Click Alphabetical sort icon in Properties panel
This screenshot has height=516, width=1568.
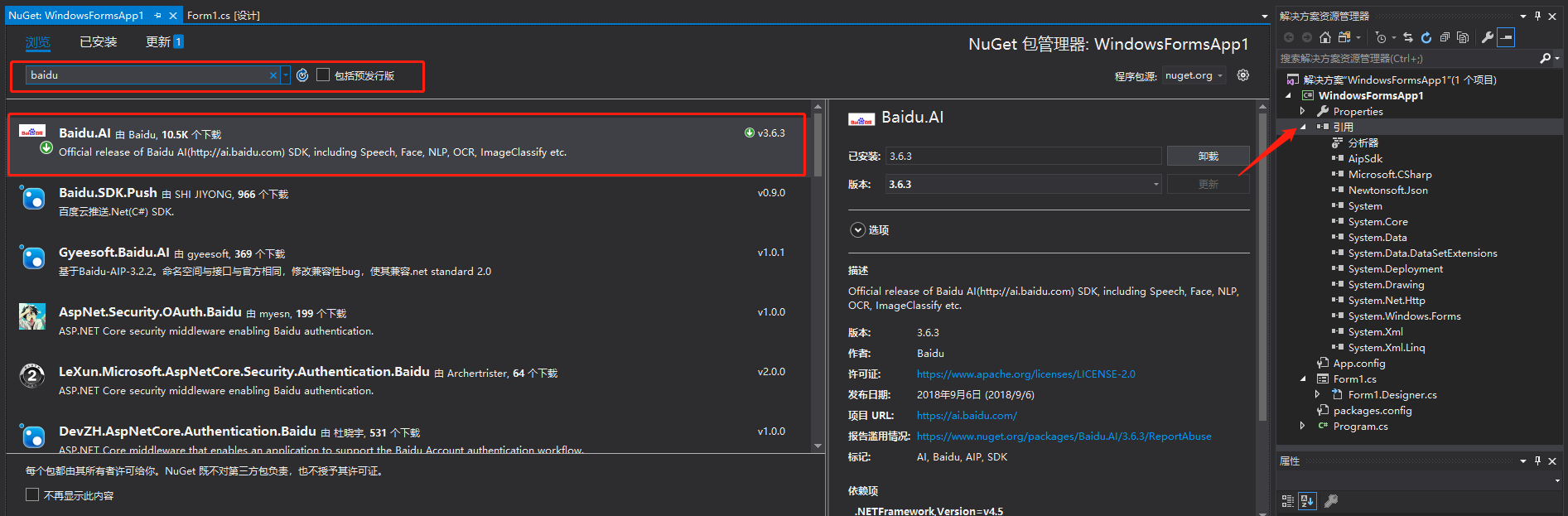coord(1307,501)
